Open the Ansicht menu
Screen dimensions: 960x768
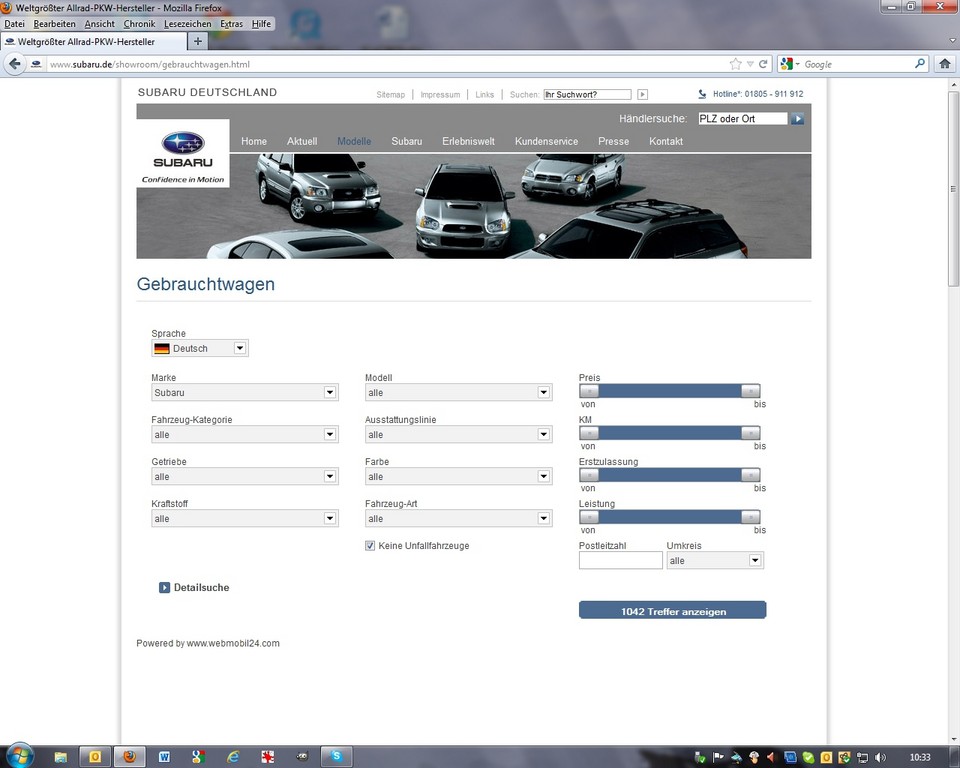(100, 24)
